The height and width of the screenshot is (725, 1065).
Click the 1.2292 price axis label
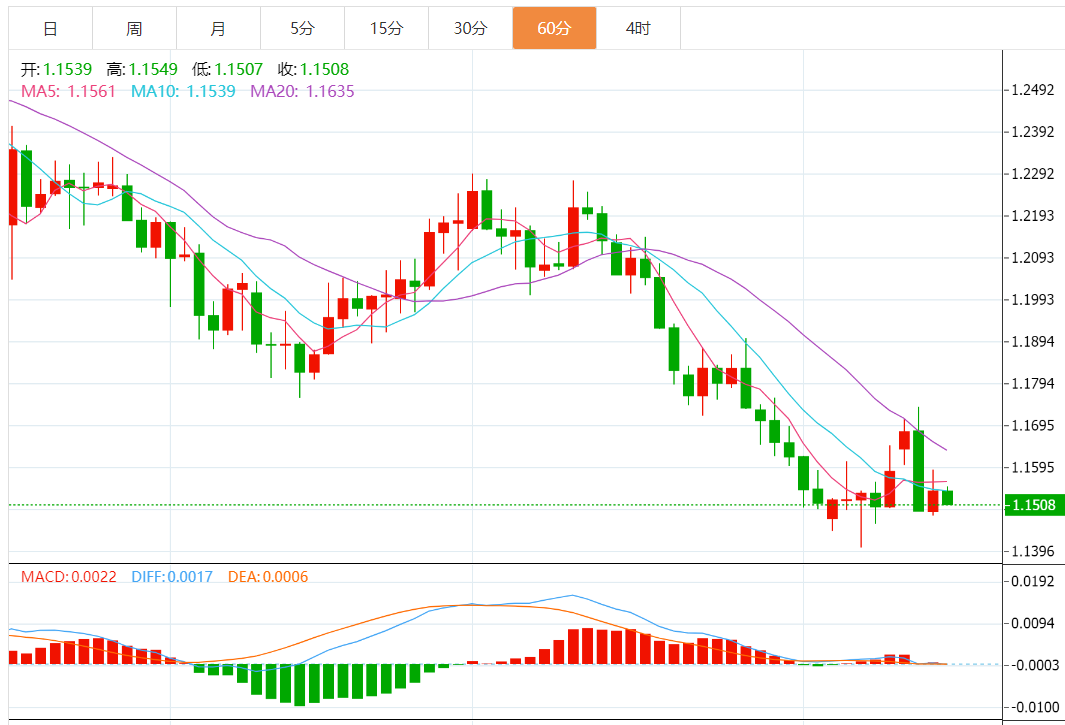[x=1032, y=174]
